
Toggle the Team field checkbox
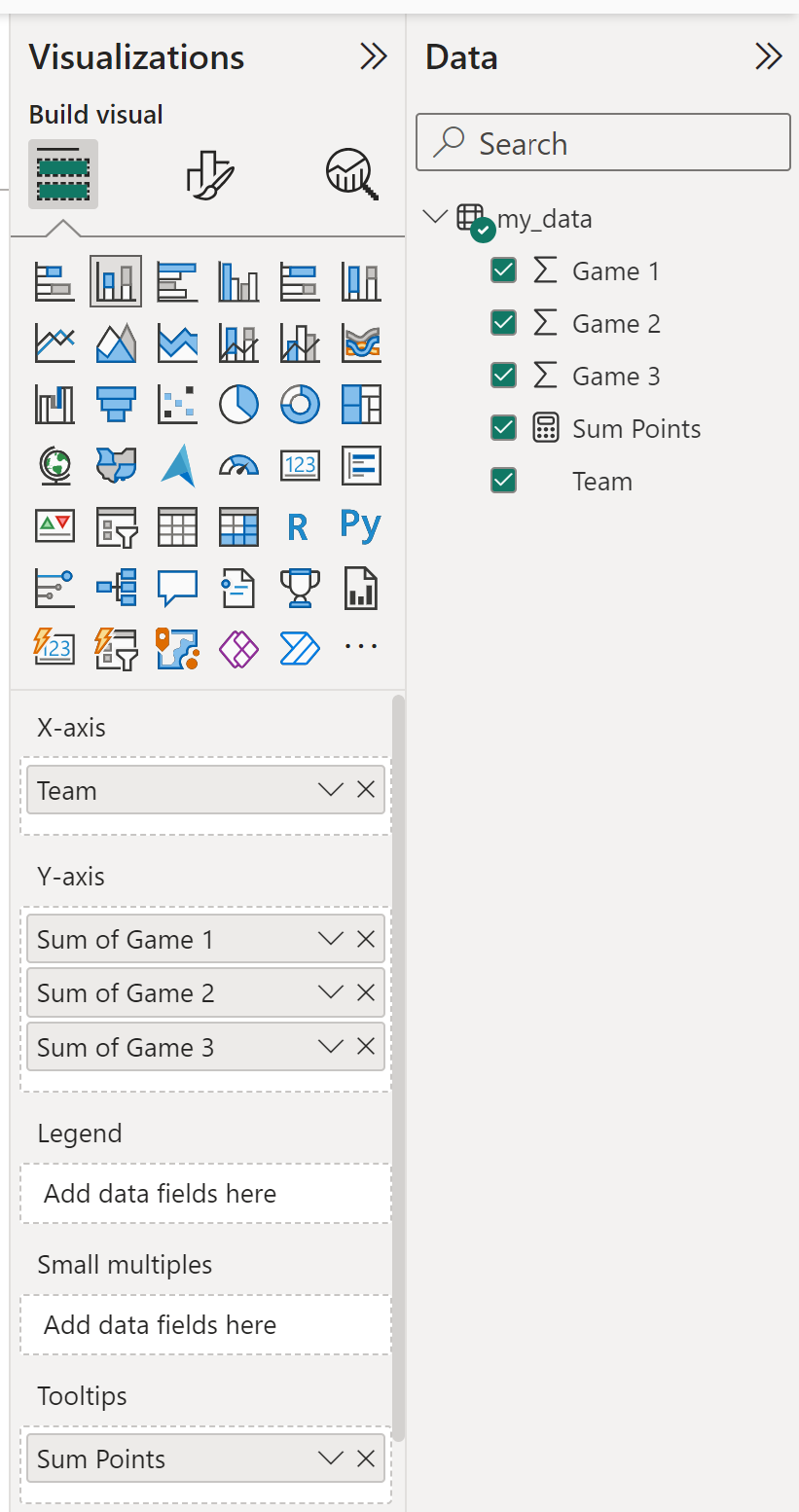[503, 481]
